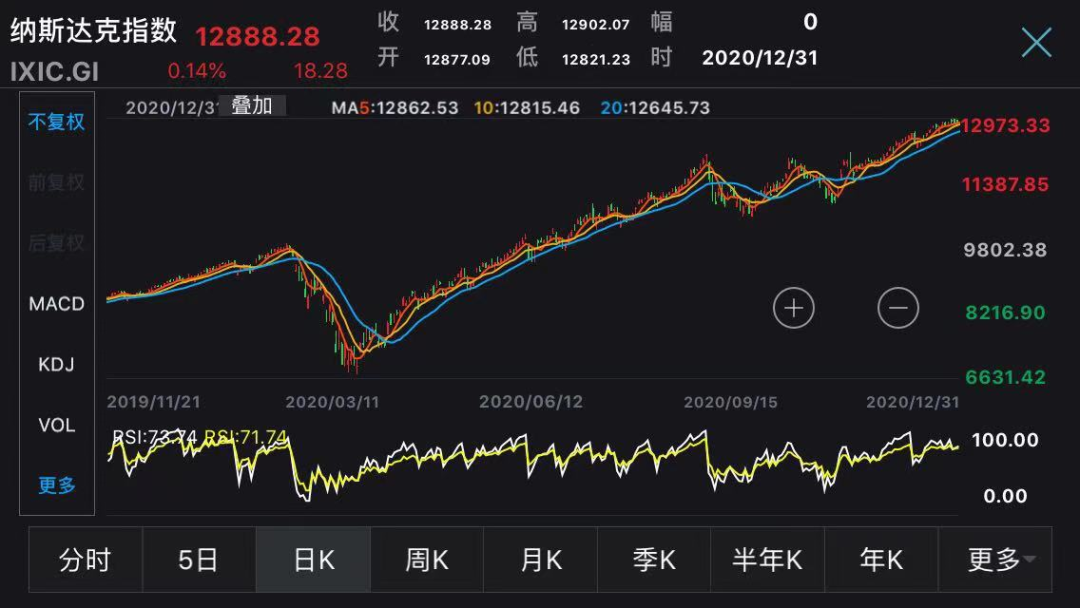This screenshot has height=608, width=1080.
Task: Tap the high value 12902.07
Action: [x=596, y=25]
